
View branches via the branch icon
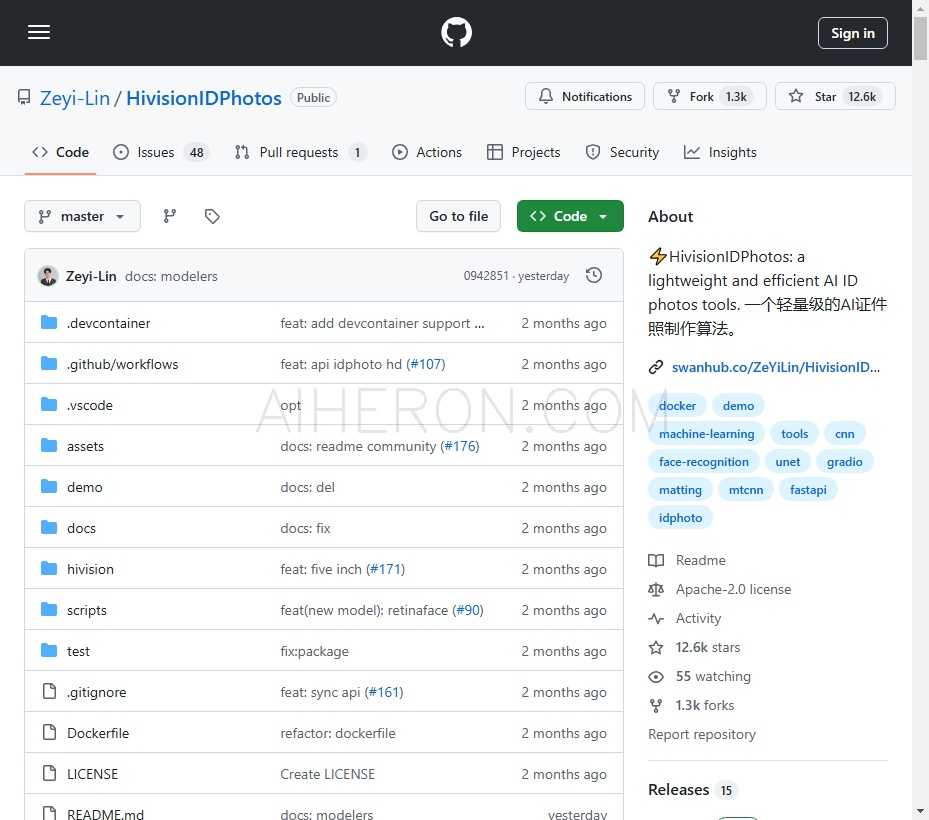tap(169, 216)
